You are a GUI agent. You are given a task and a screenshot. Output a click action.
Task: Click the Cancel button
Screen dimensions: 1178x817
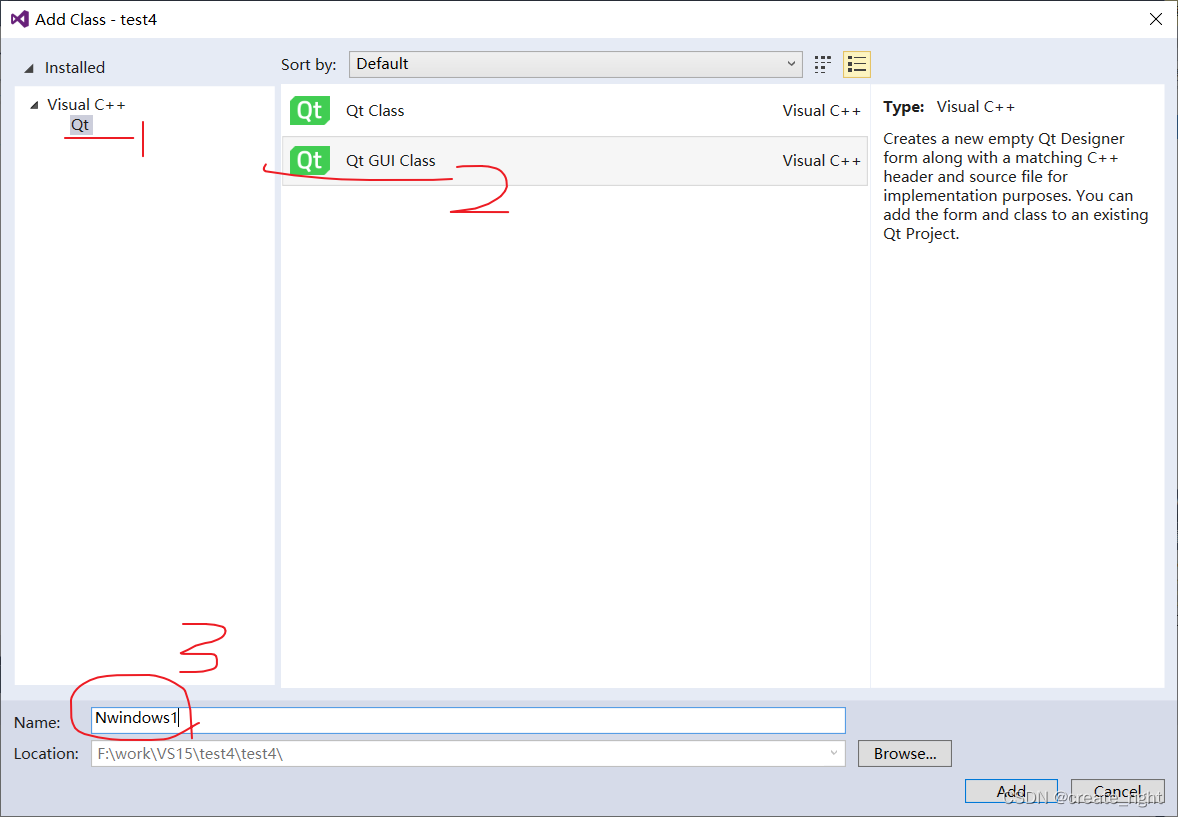(1117, 791)
